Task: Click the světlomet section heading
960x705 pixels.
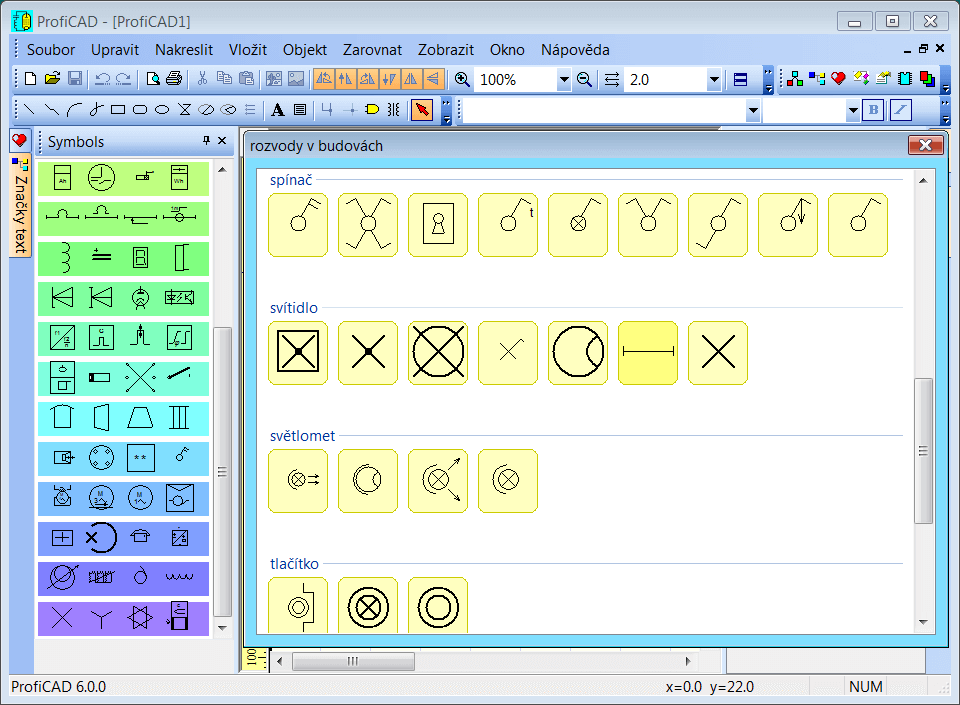Action: point(302,436)
